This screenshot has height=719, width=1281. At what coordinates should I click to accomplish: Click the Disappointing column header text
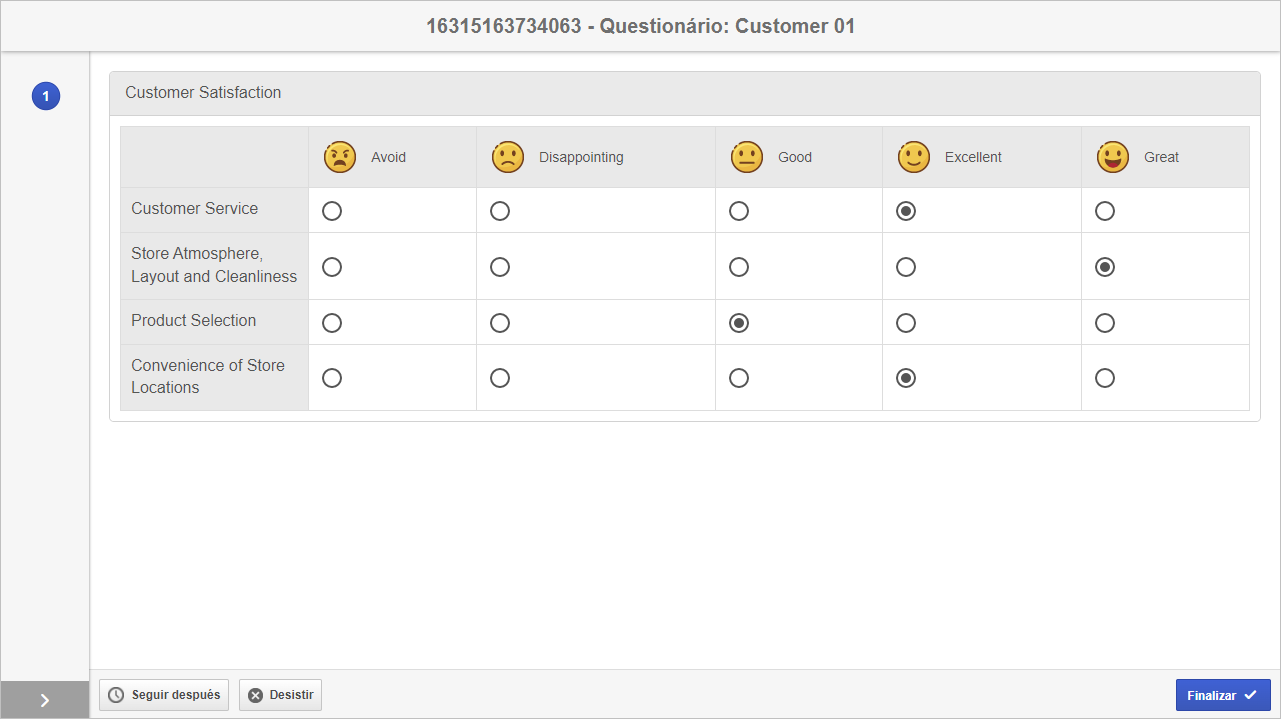(x=581, y=157)
